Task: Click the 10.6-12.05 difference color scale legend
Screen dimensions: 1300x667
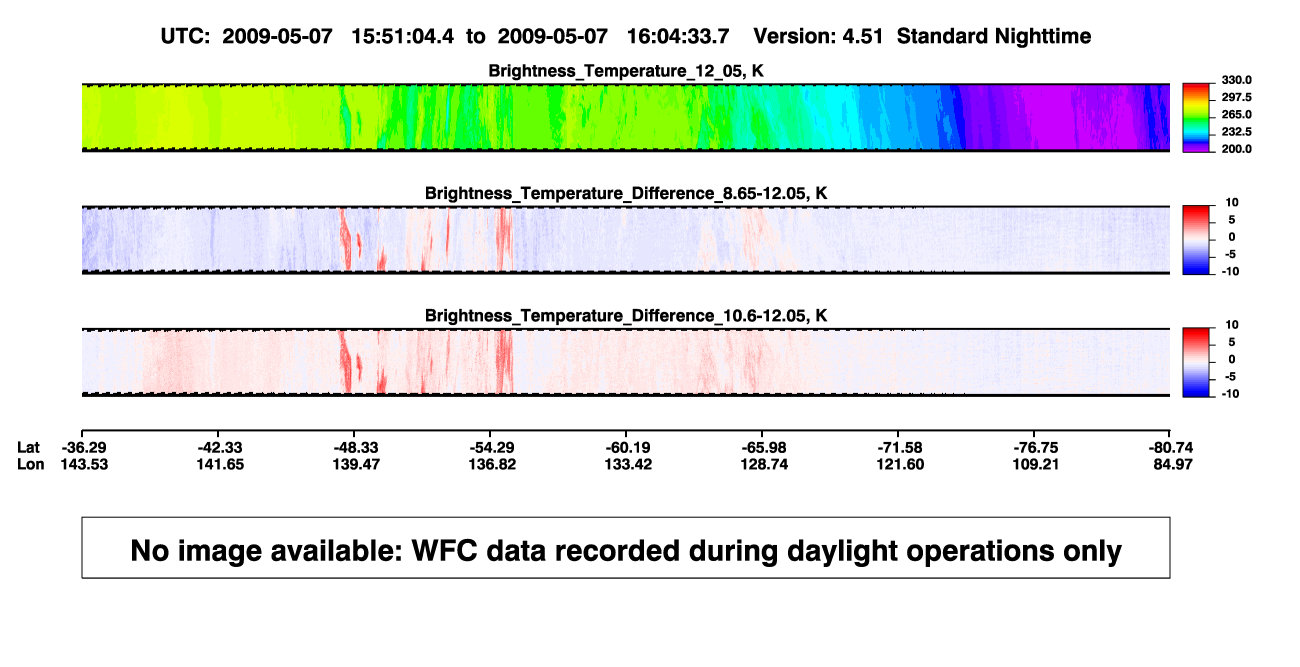Action: [x=1196, y=359]
